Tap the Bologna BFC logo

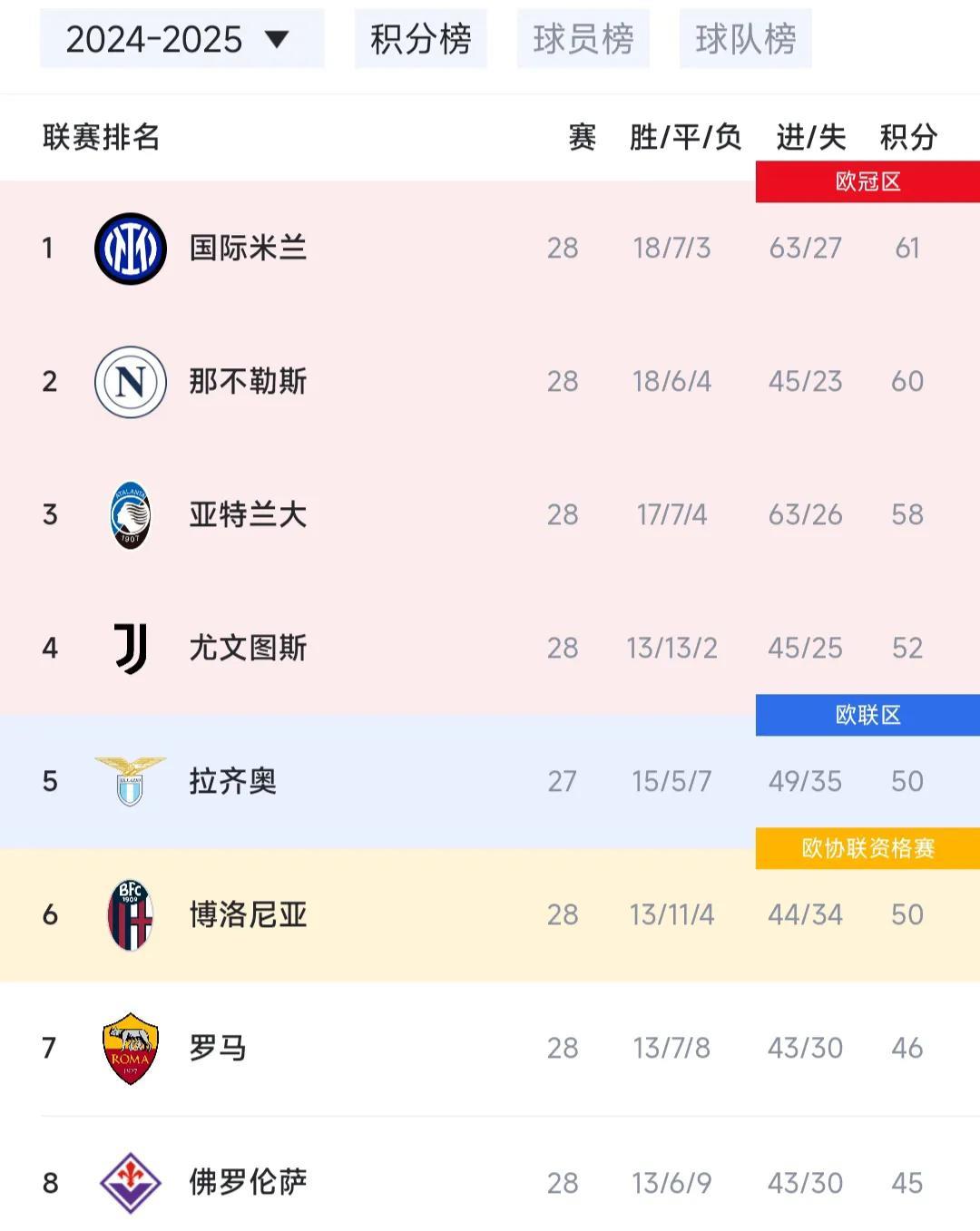131,914
